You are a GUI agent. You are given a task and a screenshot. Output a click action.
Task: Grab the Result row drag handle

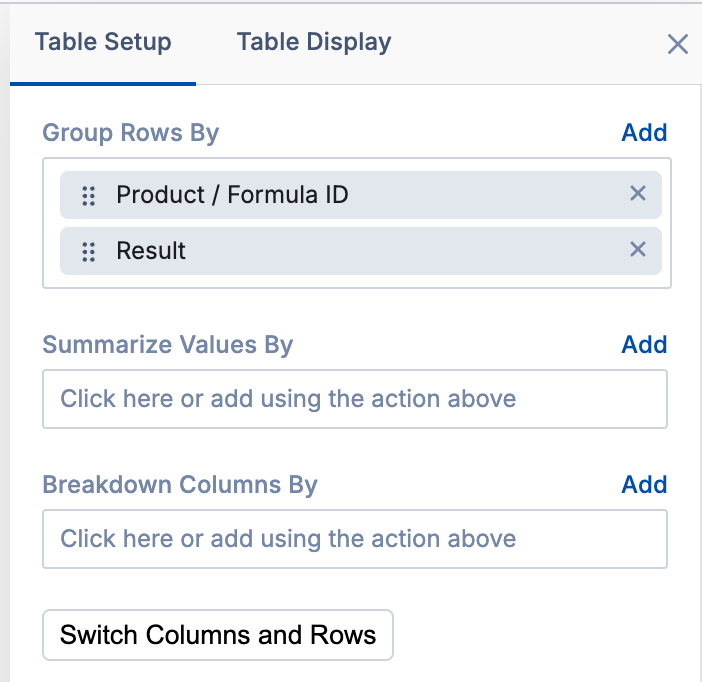[x=89, y=251]
